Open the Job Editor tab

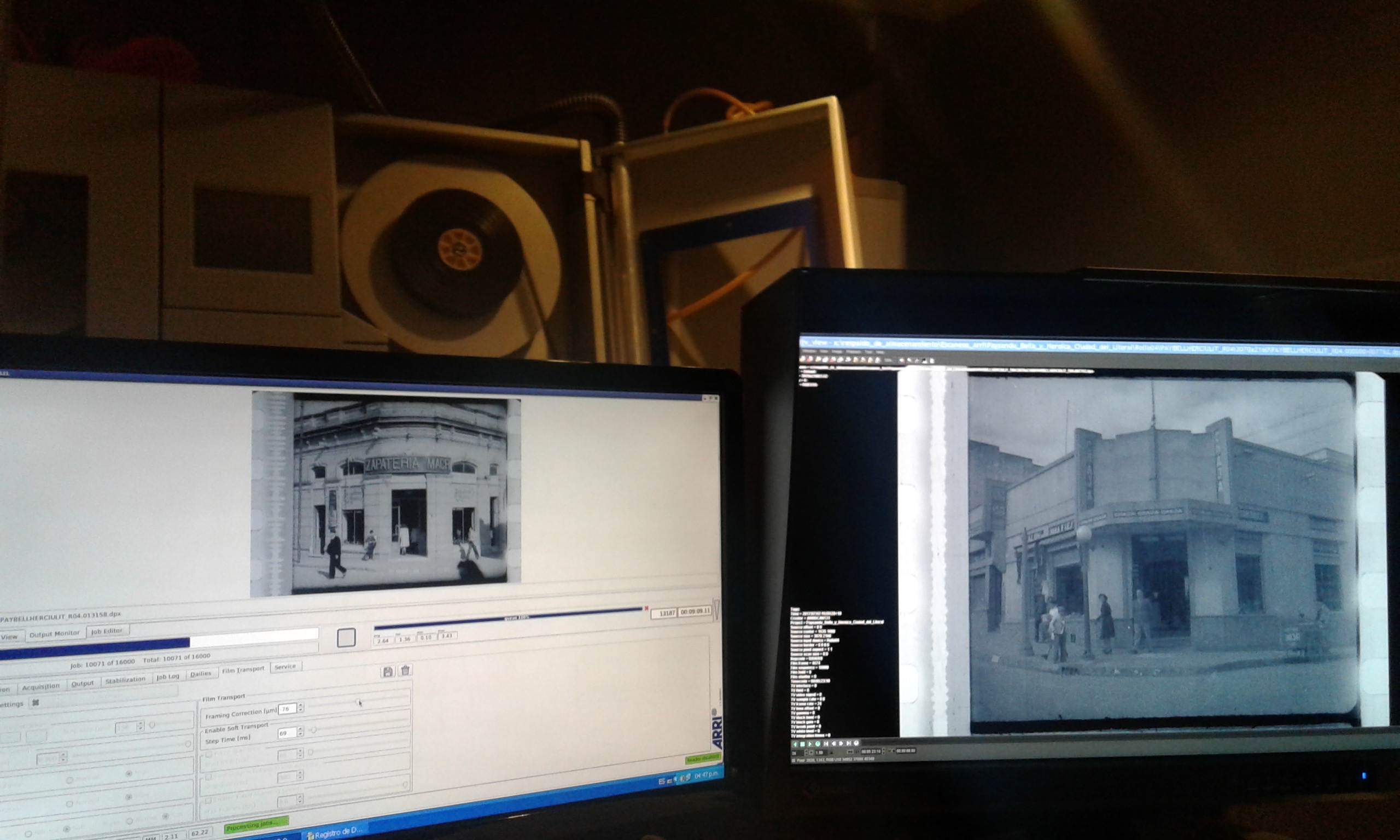[x=107, y=631]
